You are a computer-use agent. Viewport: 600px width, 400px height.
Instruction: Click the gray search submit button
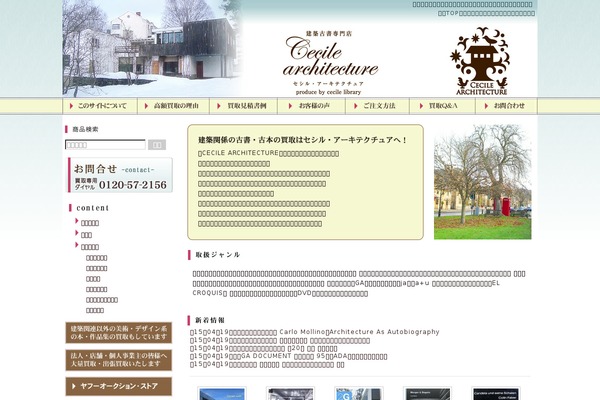pyautogui.click(x=157, y=145)
